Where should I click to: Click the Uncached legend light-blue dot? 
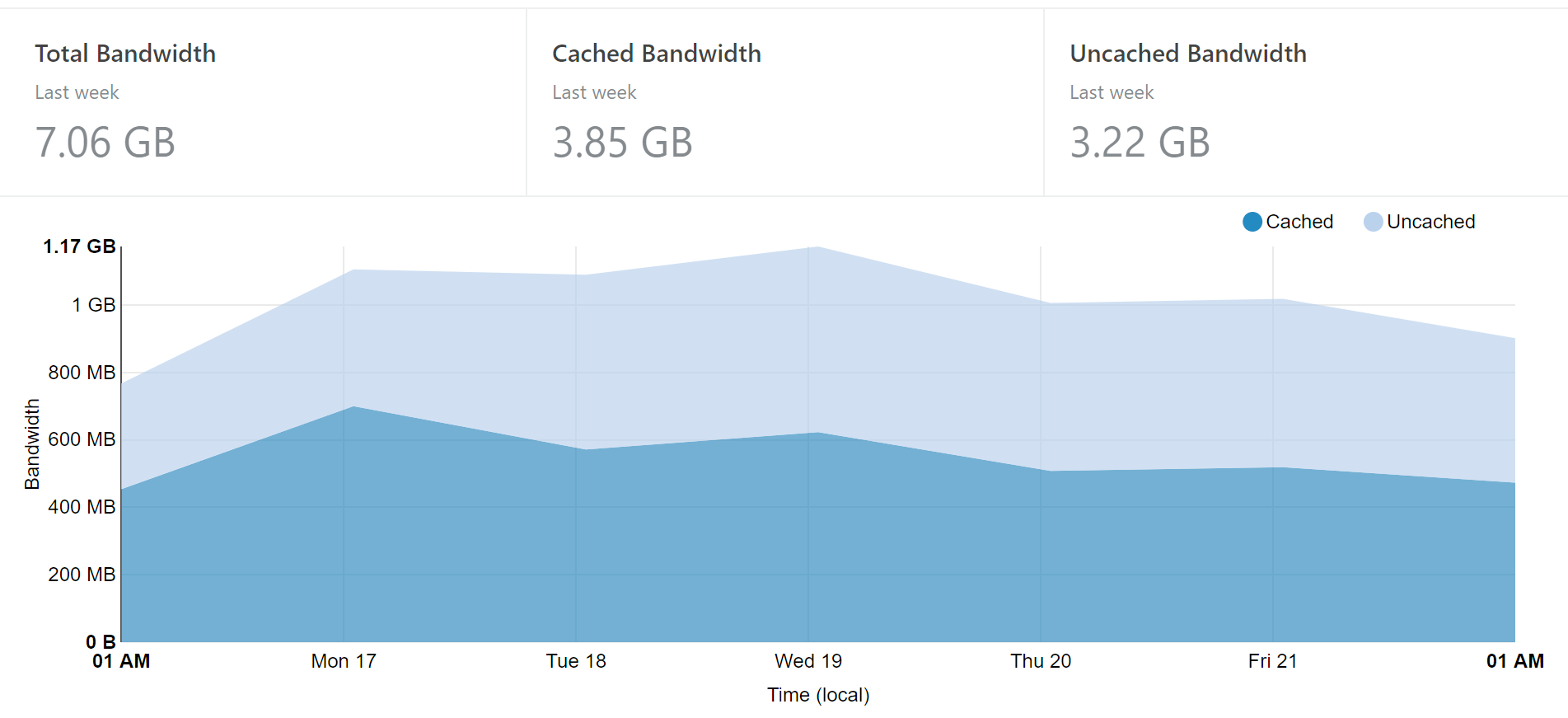coord(1373,222)
